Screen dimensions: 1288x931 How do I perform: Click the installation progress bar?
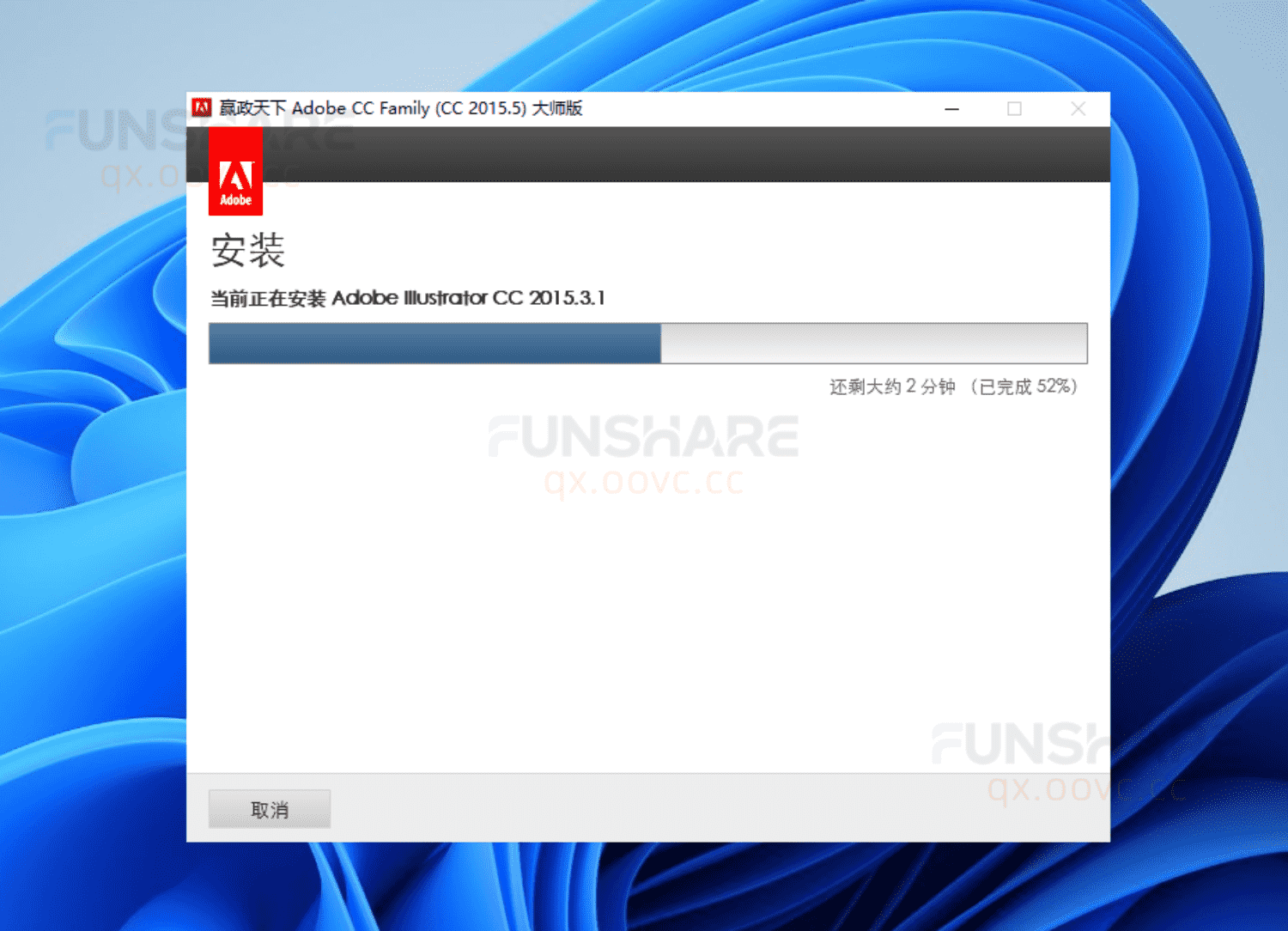click(x=648, y=344)
